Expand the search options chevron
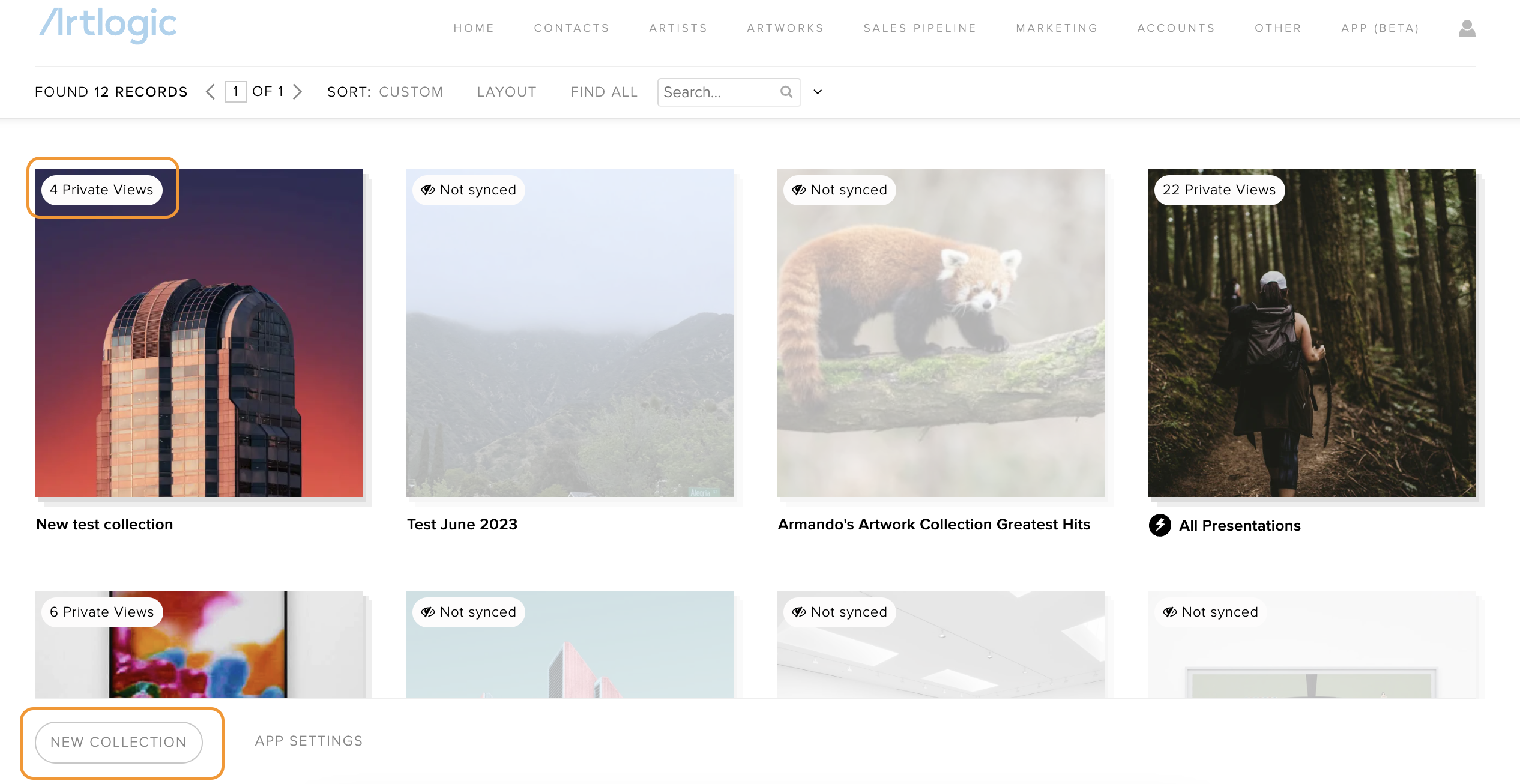The image size is (1520, 784). coord(818,92)
